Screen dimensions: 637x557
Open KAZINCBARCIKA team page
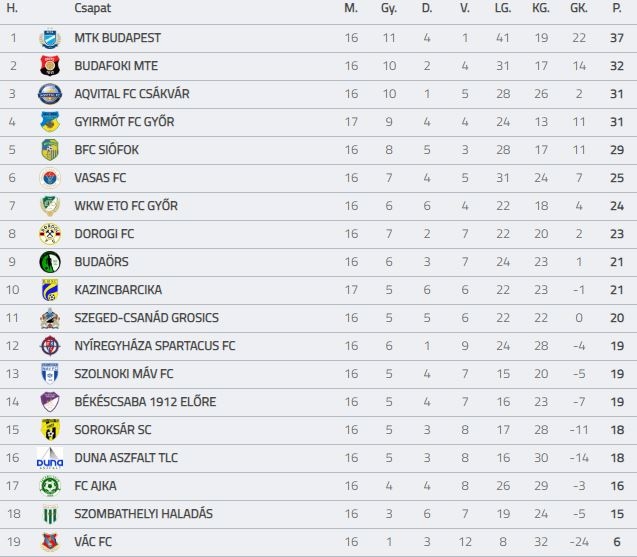[x=118, y=290]
